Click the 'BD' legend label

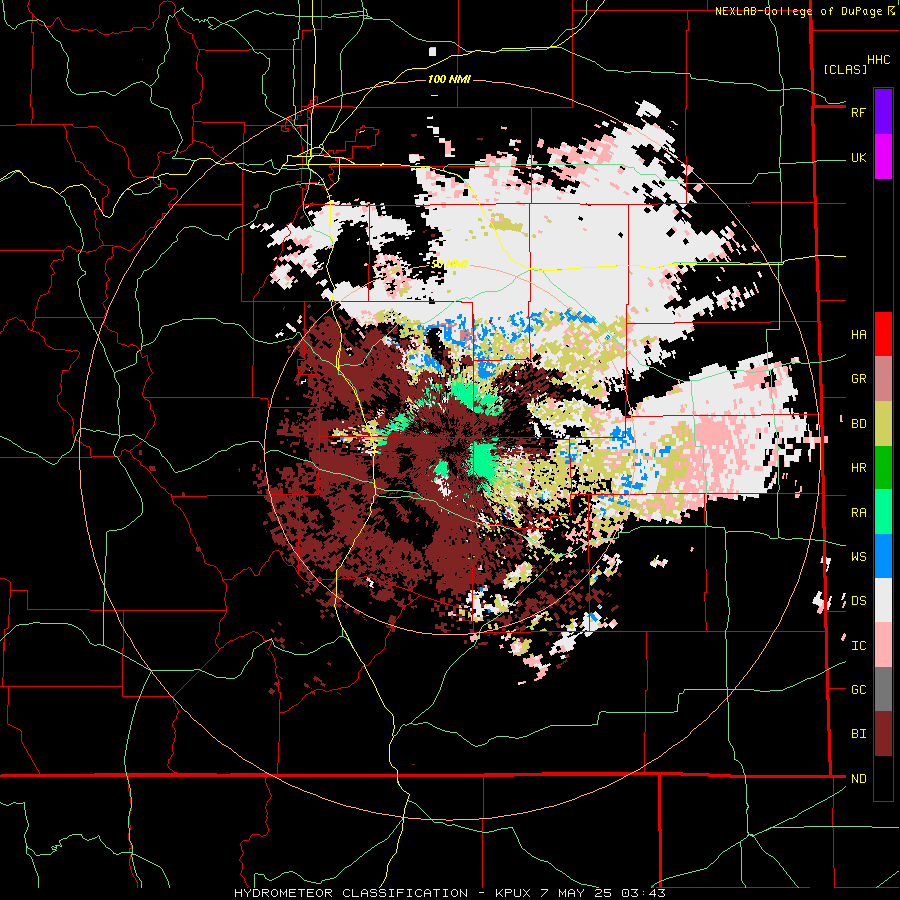tap(858, 424)
